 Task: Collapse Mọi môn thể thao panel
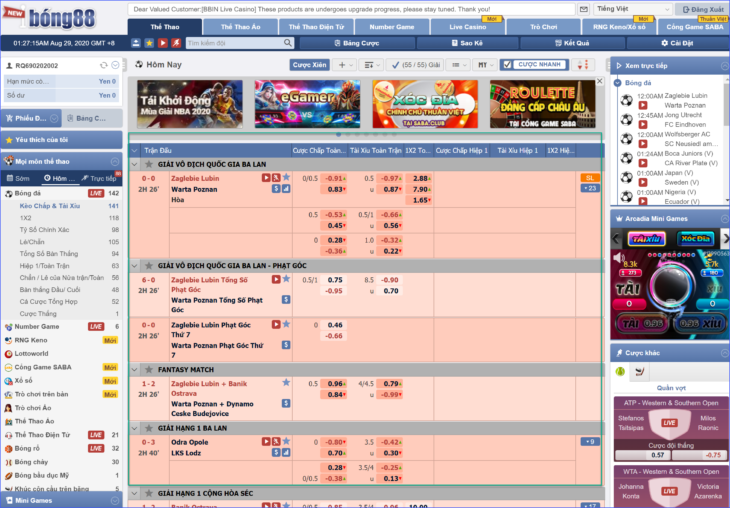coord(115,162)
